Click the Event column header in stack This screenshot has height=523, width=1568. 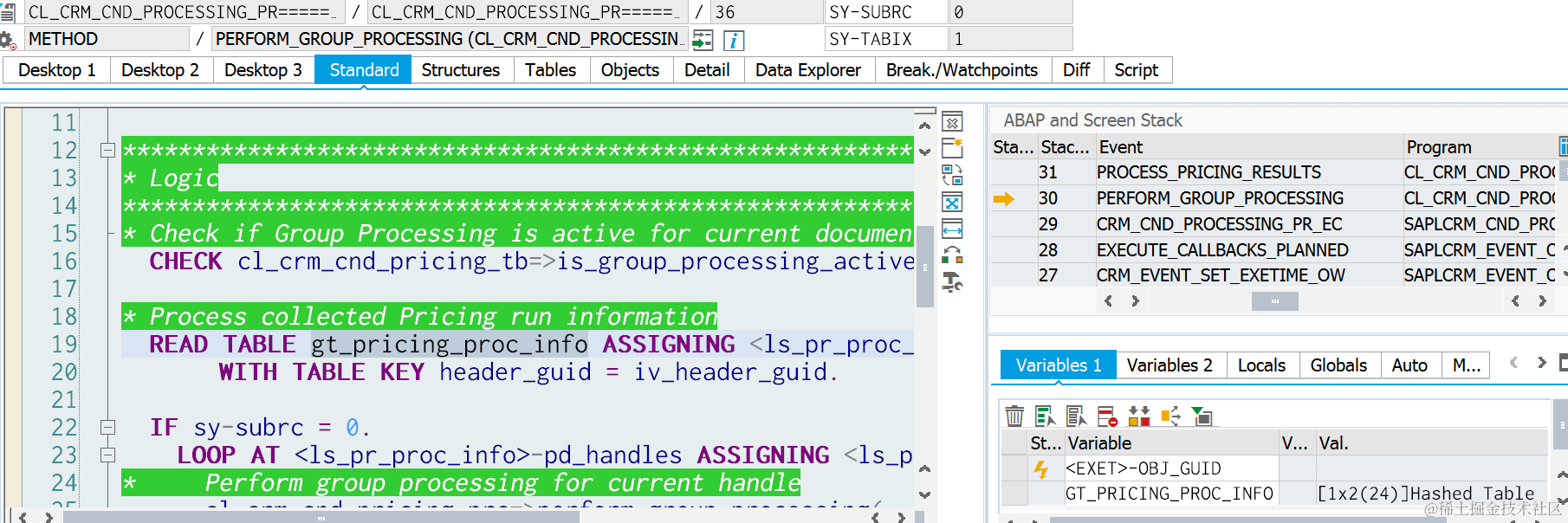(1247, 147)
